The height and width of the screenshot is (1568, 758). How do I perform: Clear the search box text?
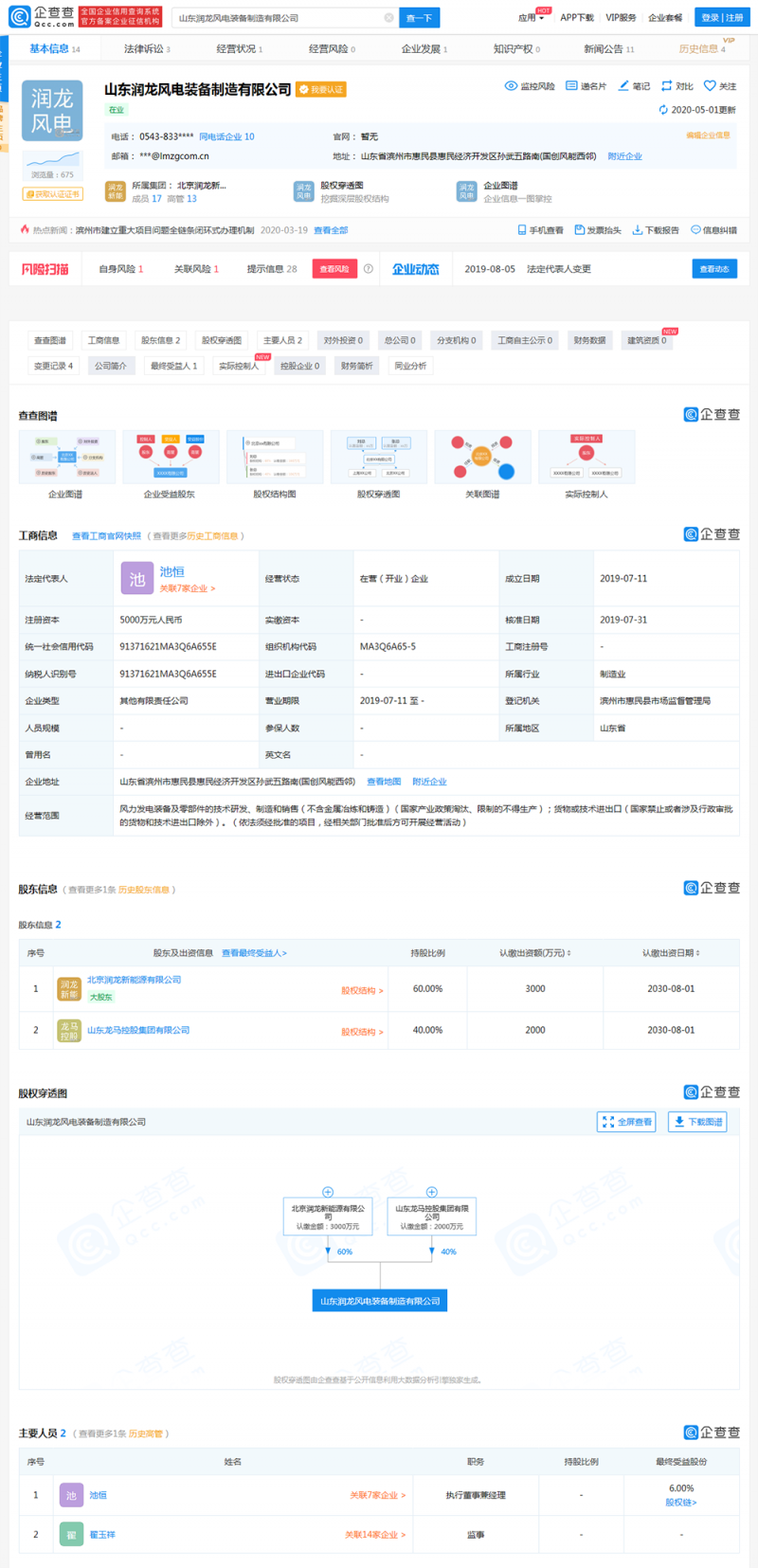click(388, 18)
